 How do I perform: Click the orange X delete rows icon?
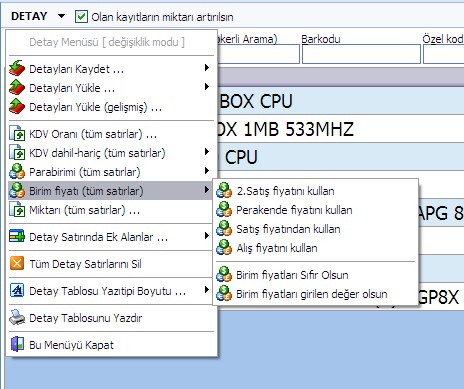17,263
